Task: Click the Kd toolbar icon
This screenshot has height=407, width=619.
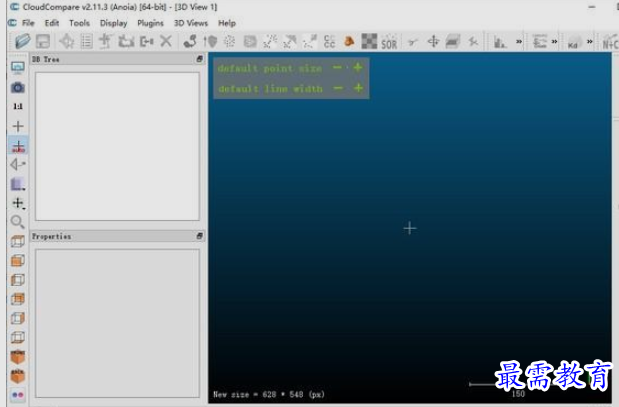Action: [573, 42]
